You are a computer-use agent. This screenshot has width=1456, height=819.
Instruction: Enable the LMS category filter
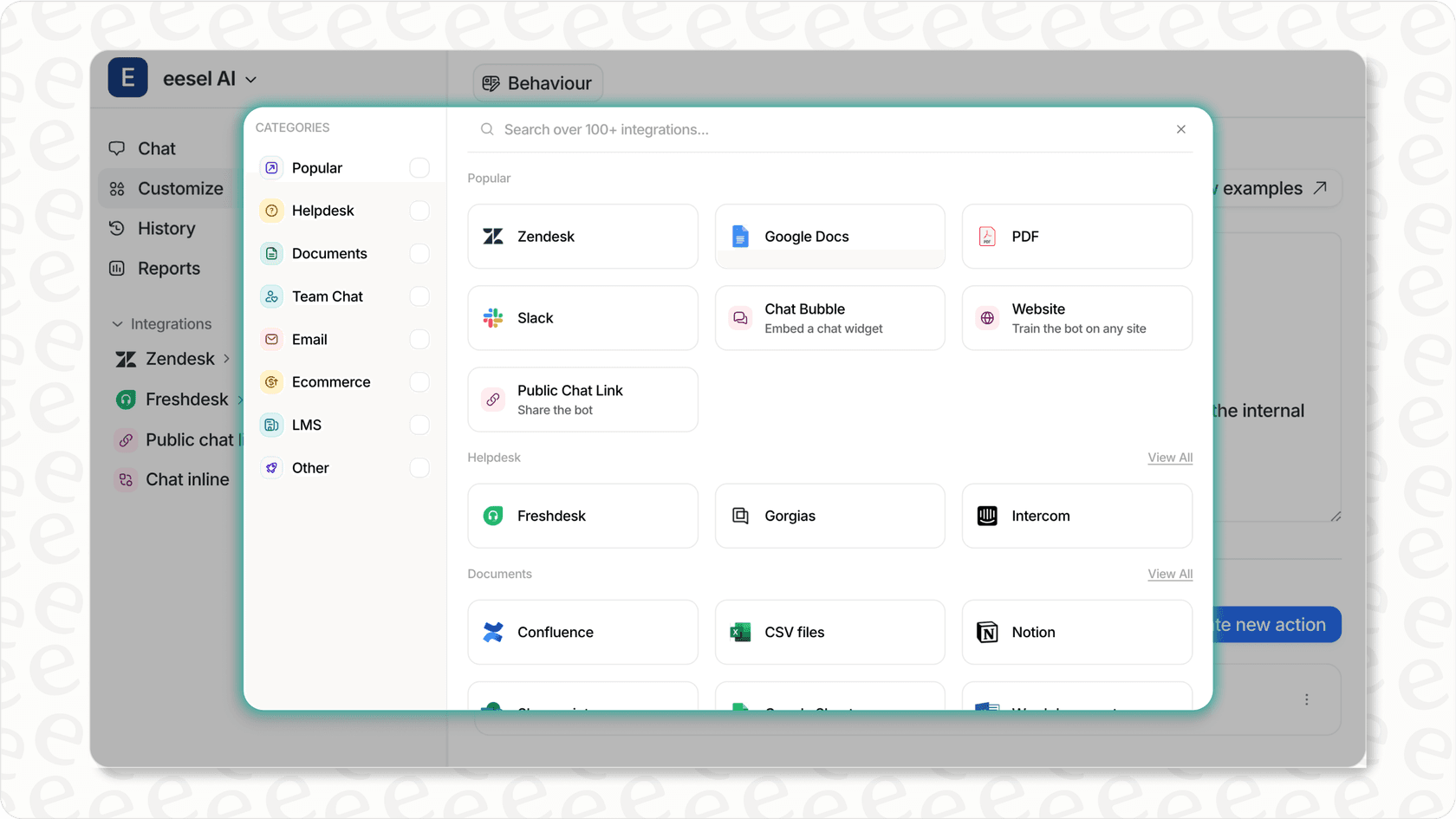point(419,425)
